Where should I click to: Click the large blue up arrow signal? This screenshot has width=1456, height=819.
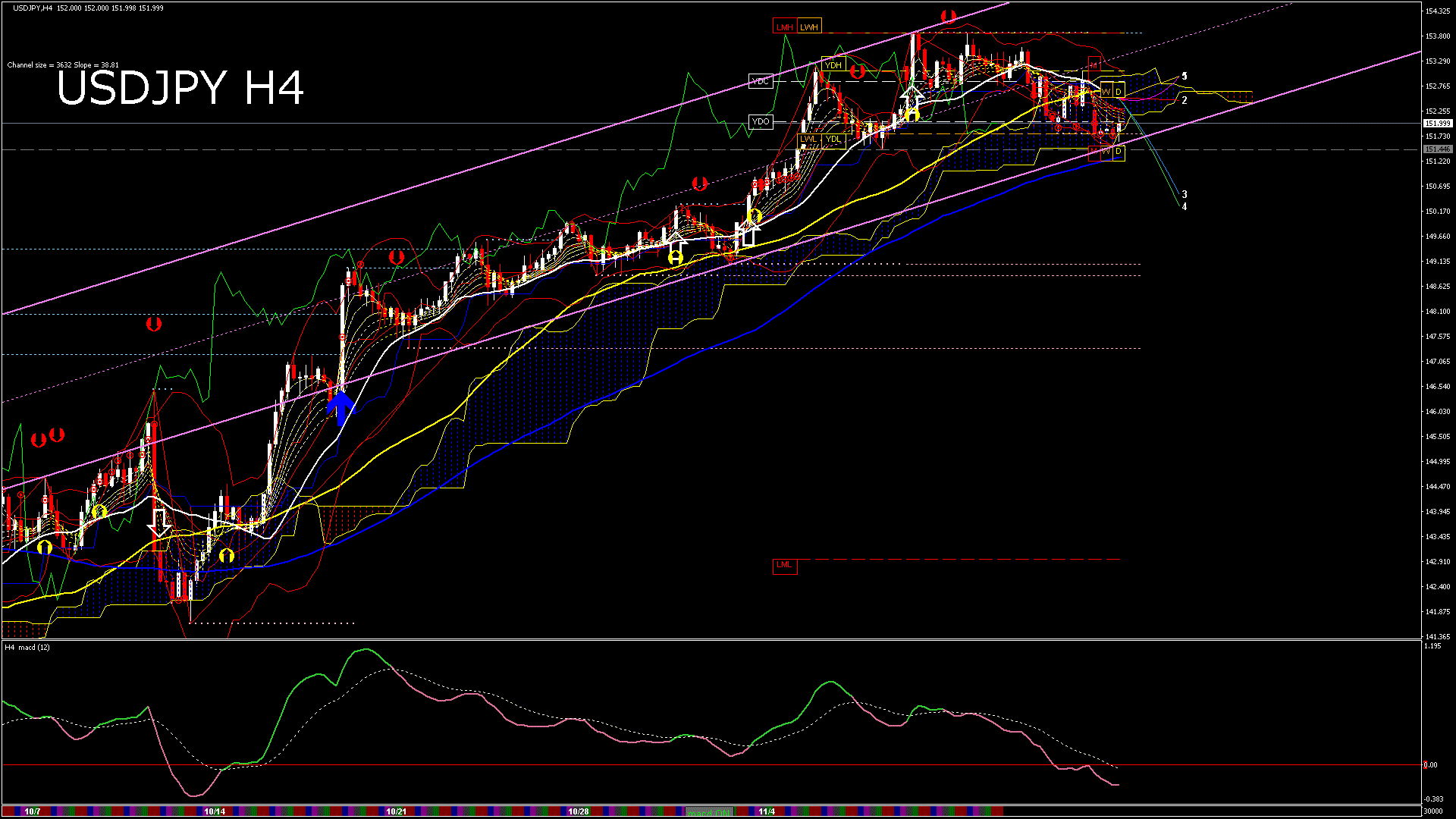pyautogui.click(x=340, y=408)
